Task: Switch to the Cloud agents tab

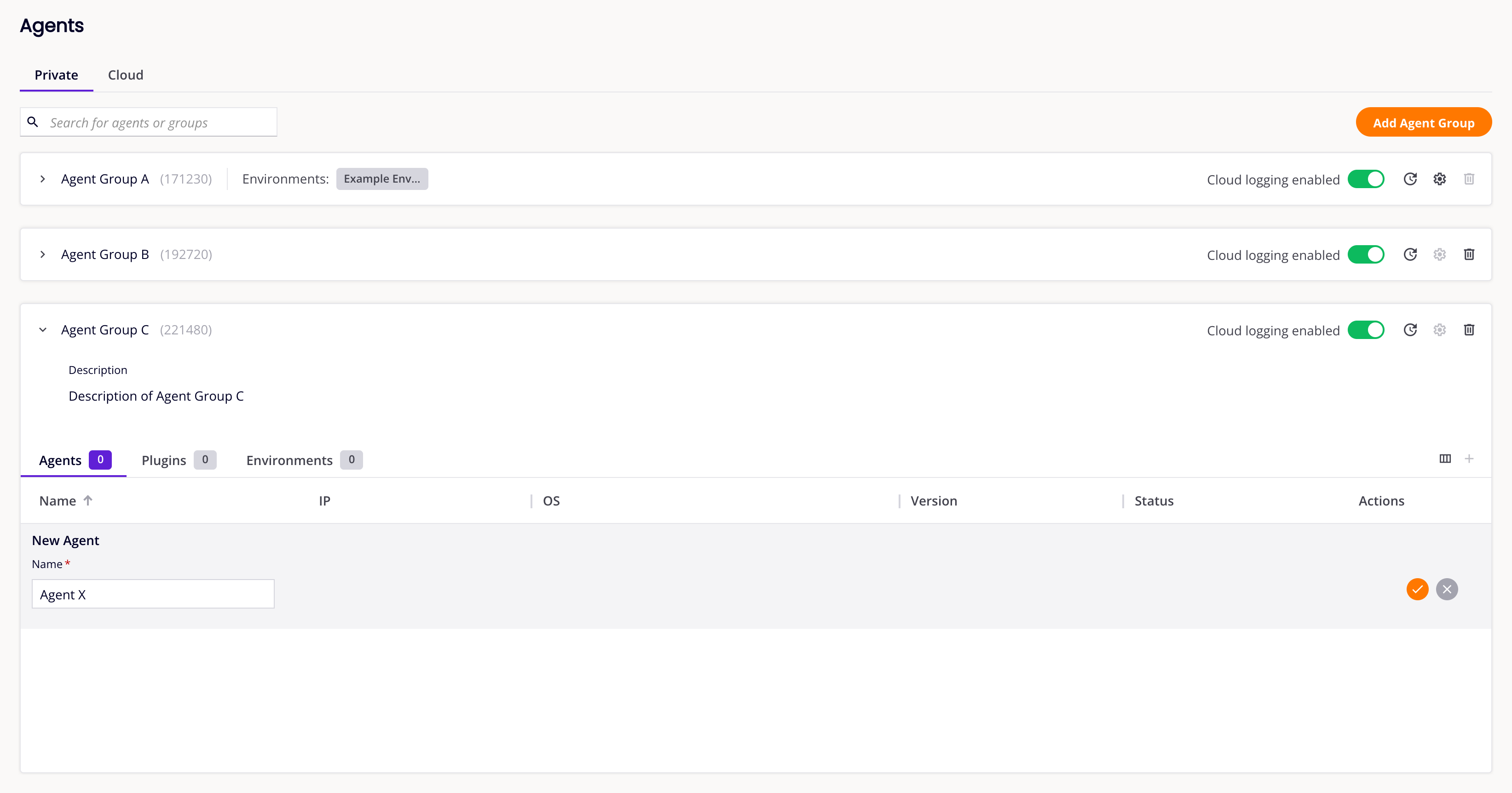Action: [125, 75]
